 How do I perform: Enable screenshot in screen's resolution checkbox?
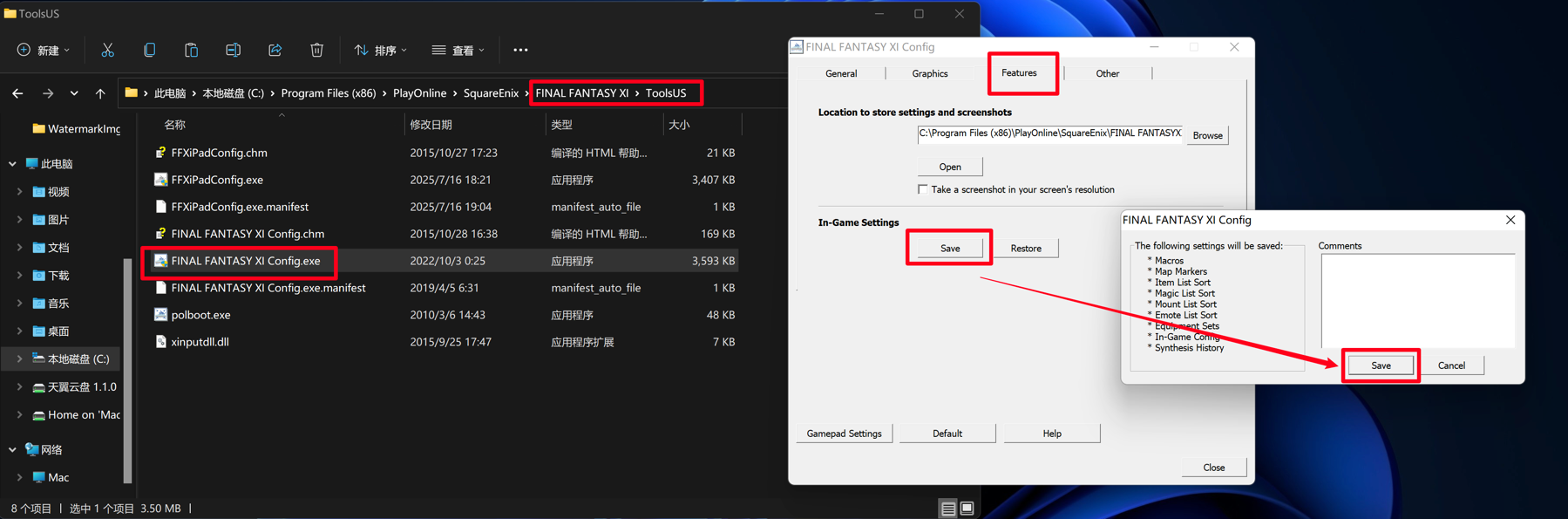click(922, 189)
